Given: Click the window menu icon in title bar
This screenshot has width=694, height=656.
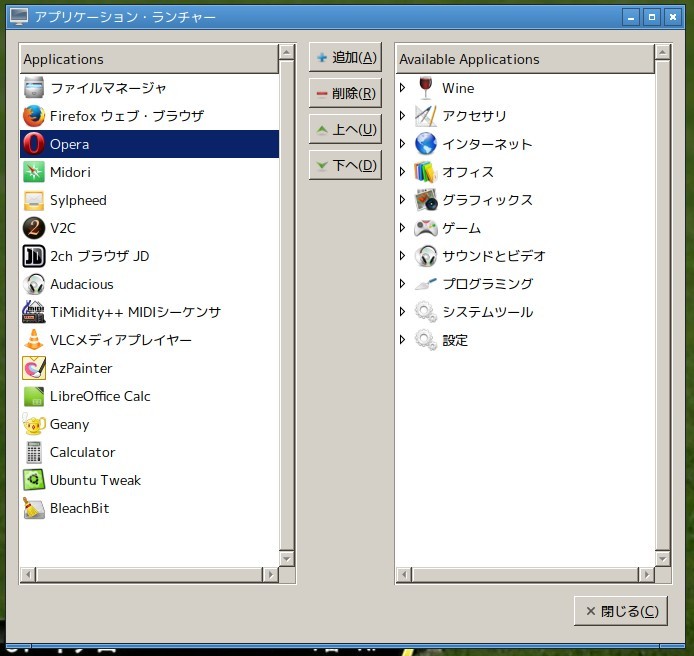Looking at the screenshot, I should (19, 17).
